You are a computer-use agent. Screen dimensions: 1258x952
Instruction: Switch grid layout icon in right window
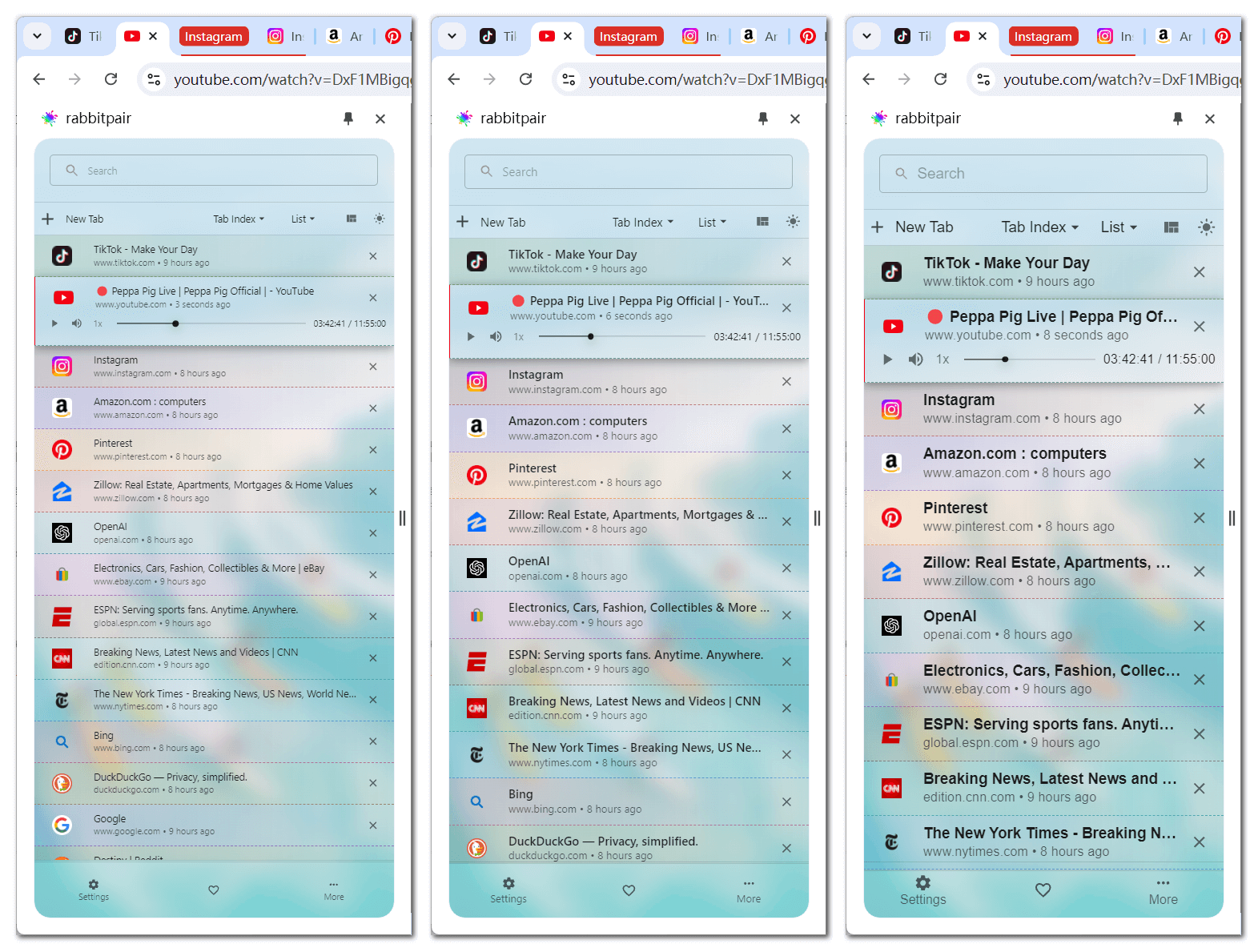click(x=1171, y=227)
